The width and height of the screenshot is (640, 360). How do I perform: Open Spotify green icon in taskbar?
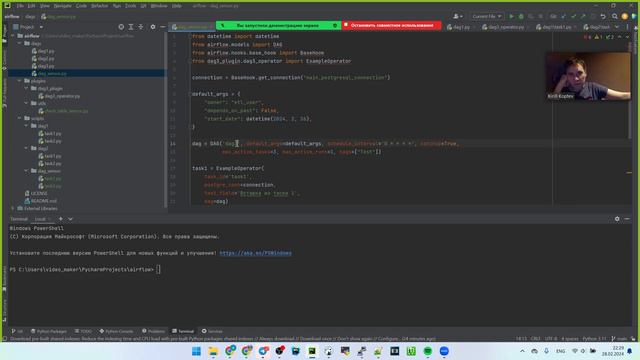point(427,351)
